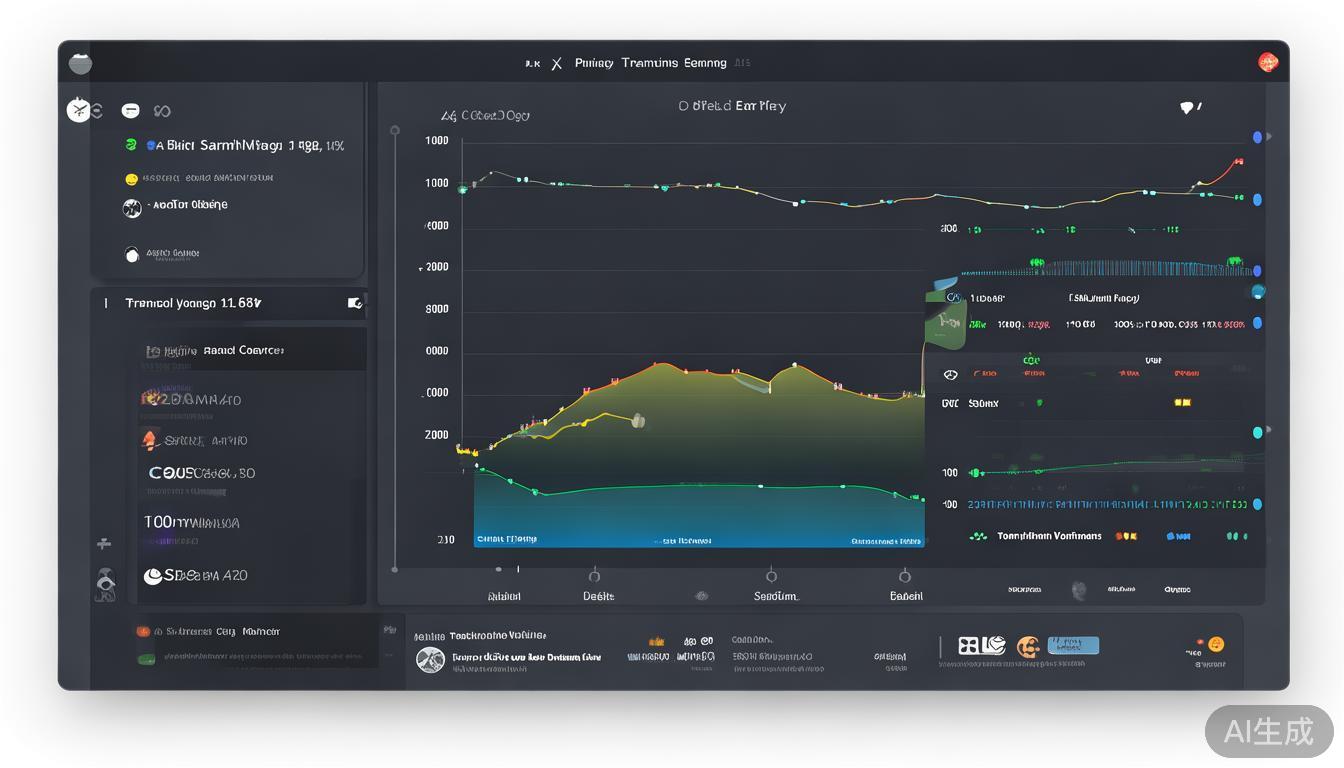This screenshot has width=1344, height=768.
Task: Click the light blue button in bottom bar
Action: [1071, 645]
